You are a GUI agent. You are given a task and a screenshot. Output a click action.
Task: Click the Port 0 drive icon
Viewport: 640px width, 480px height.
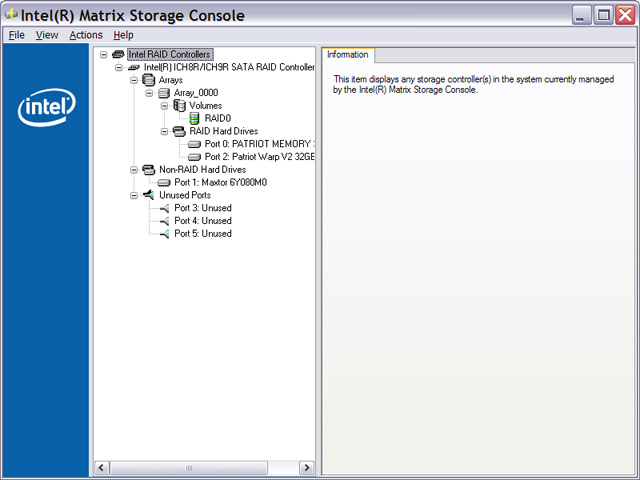(194, 144)
